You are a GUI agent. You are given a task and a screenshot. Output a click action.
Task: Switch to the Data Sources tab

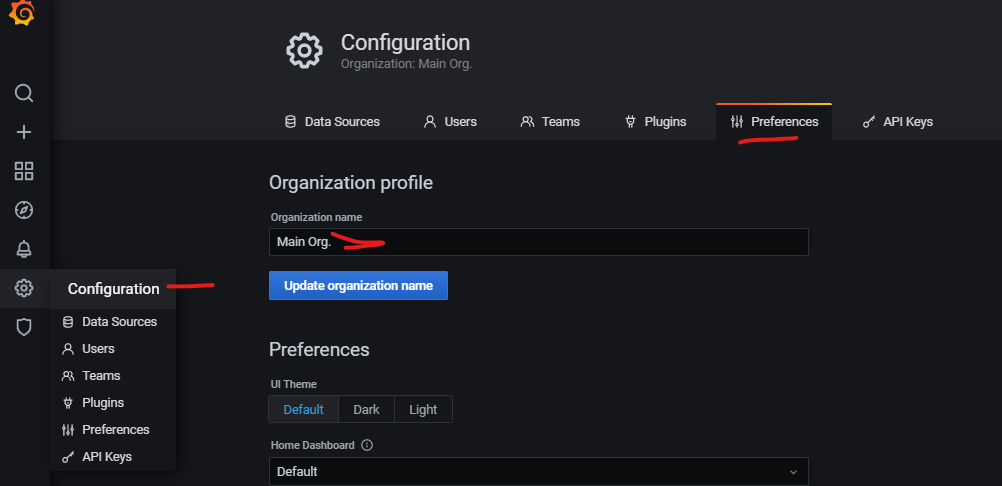pos(332,122)
